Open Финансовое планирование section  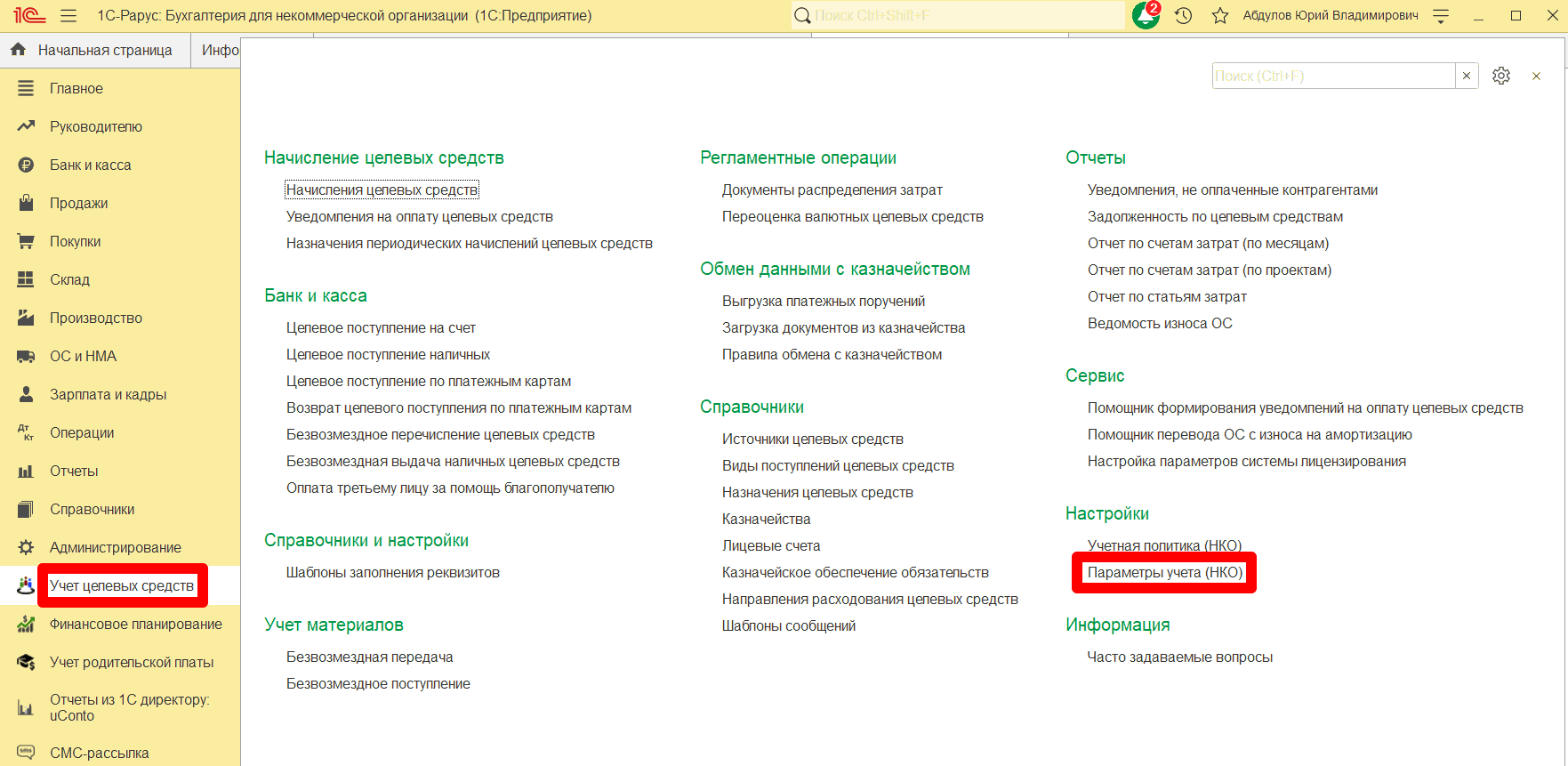pyautogui.click(x=135, y=625)
